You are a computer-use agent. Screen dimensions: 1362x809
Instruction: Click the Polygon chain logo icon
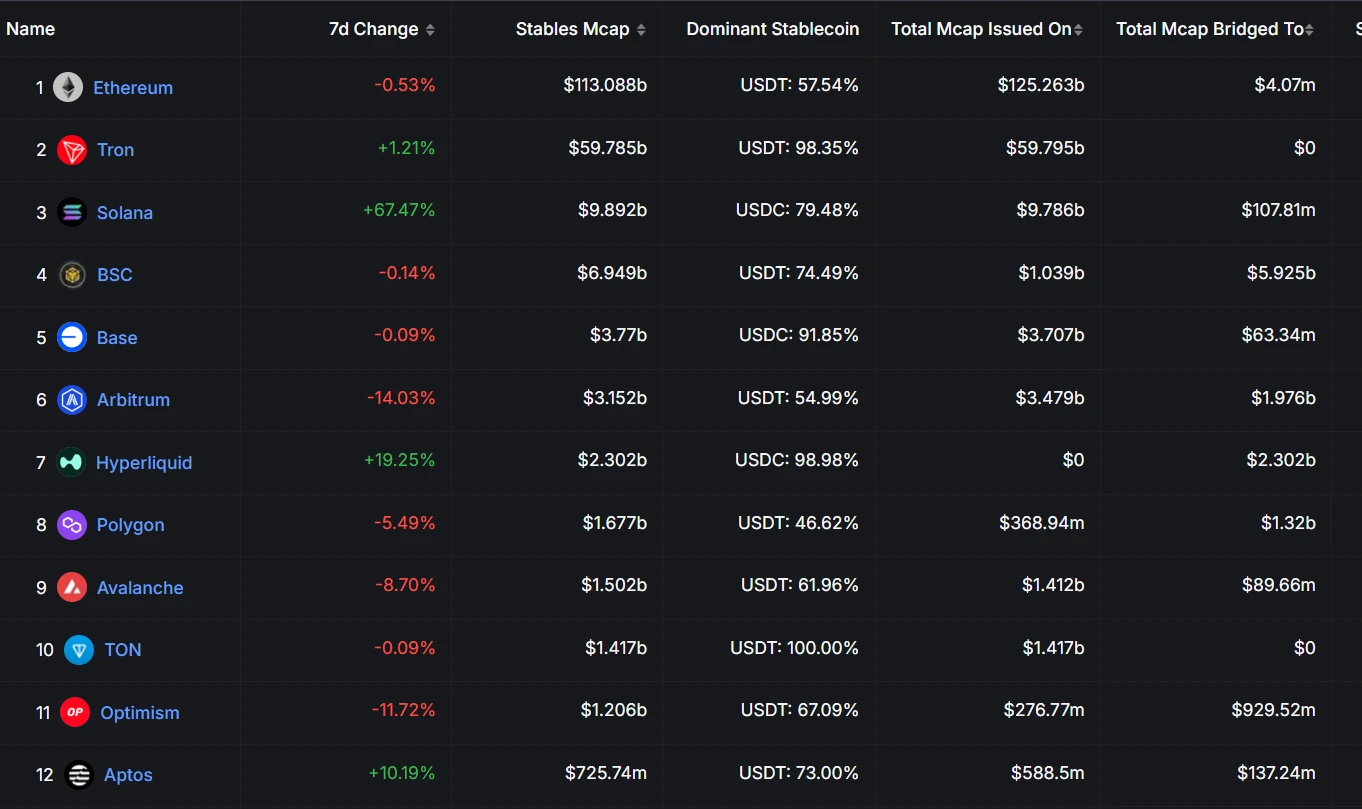[x=72, y=525]
